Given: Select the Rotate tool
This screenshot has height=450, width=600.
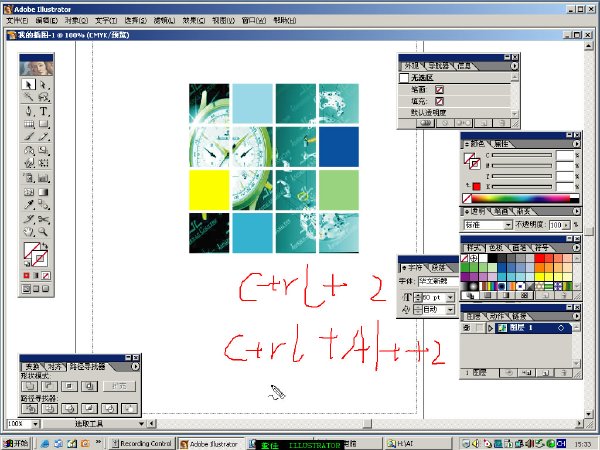Looking at the screenshot, I should [29, 150].
